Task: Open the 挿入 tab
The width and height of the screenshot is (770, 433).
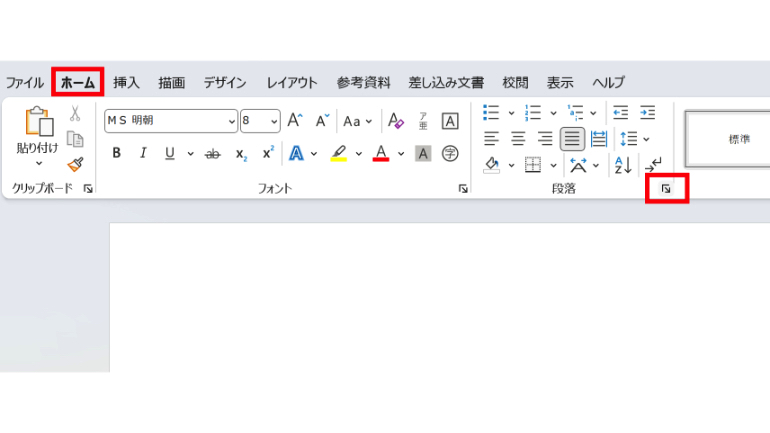Action: [x=126, y=82]
